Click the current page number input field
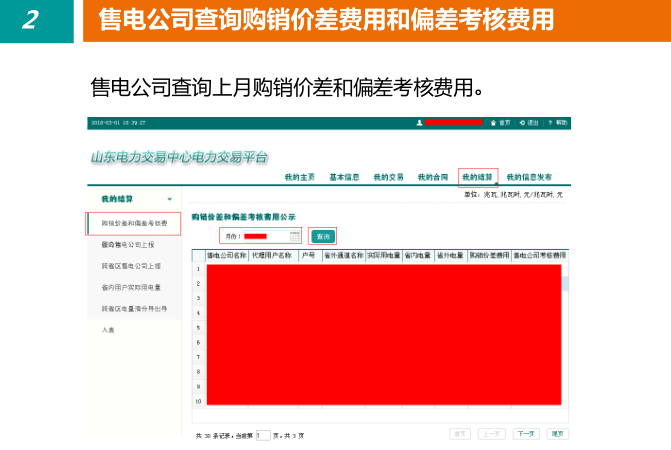The image size is (671, 450). click(x=263, y=436)
